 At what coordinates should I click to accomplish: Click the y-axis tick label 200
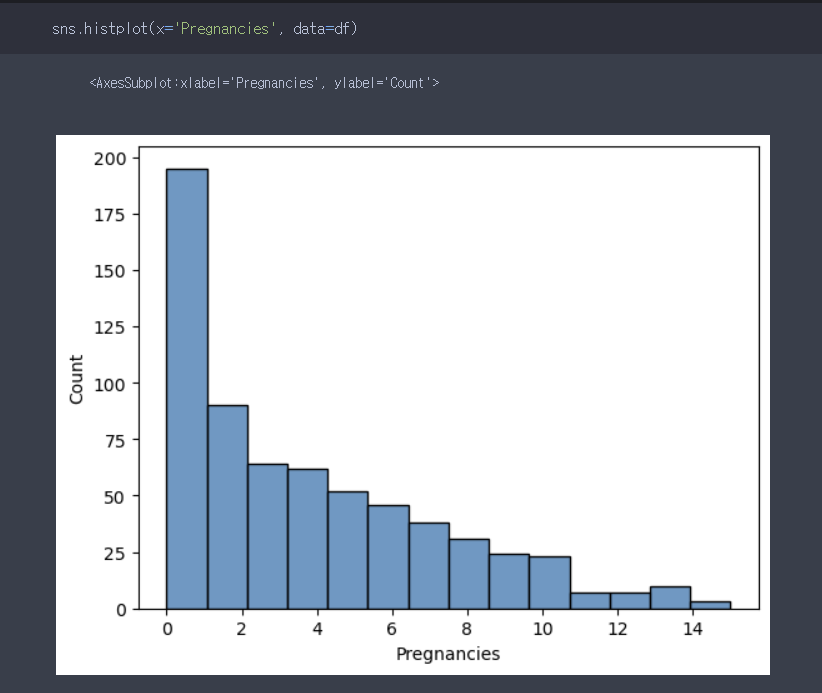click(x=110, y=159)
